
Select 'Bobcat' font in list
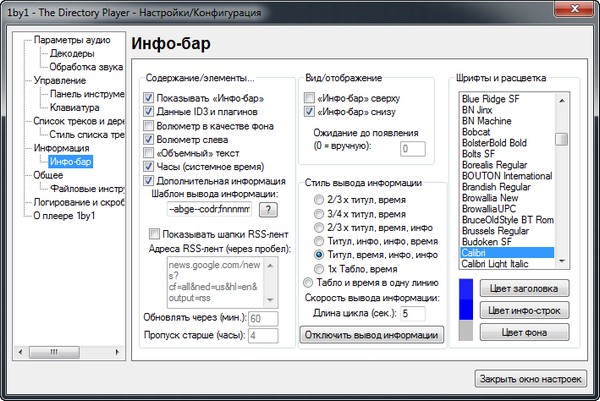[477, 128]
